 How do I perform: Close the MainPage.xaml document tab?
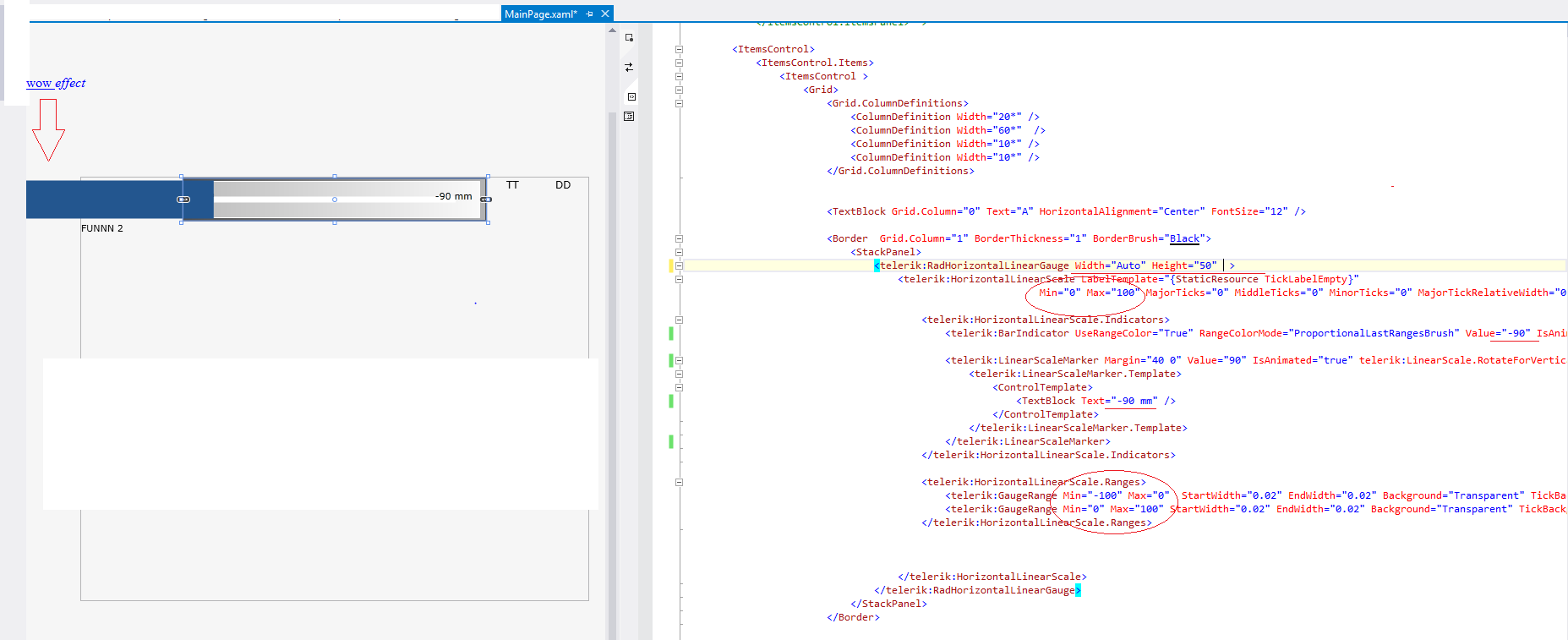pyautogui.click(x=605, y=14)
